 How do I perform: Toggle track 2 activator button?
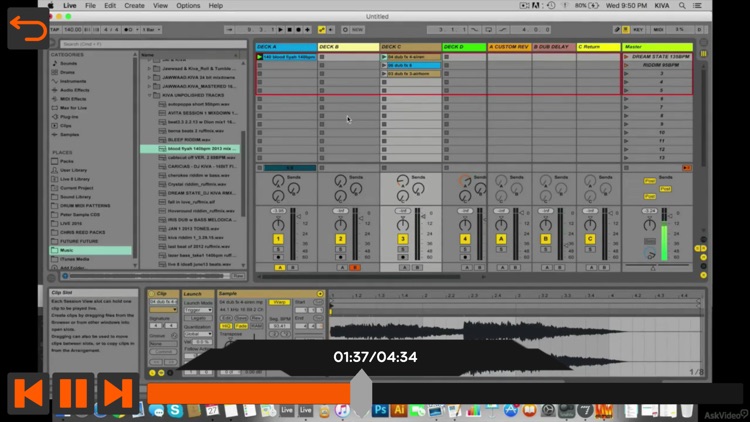[340, 239]
